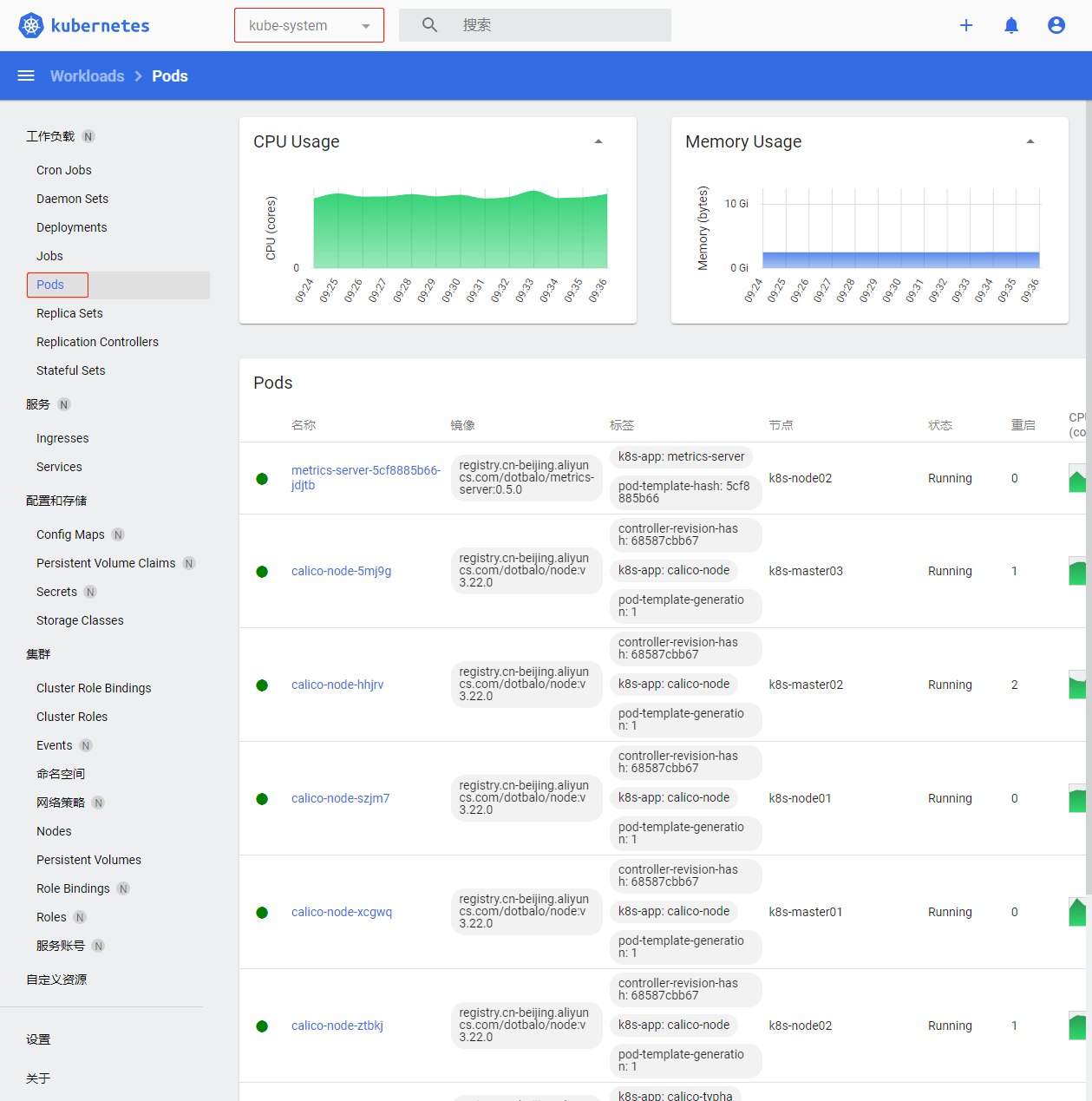Click CPU sparkline for calico-node-xcgwq row
Screen dimensions: 1092x1101
click(x=1077, y=912)
